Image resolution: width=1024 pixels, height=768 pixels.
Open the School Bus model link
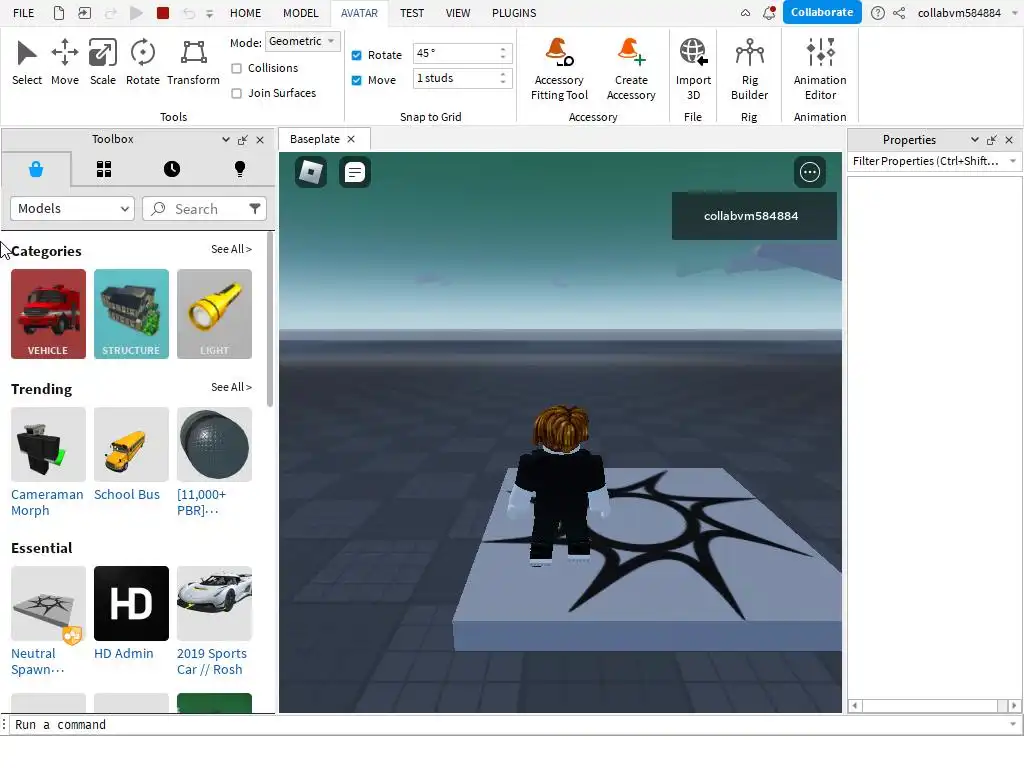[x=127, y=494]
